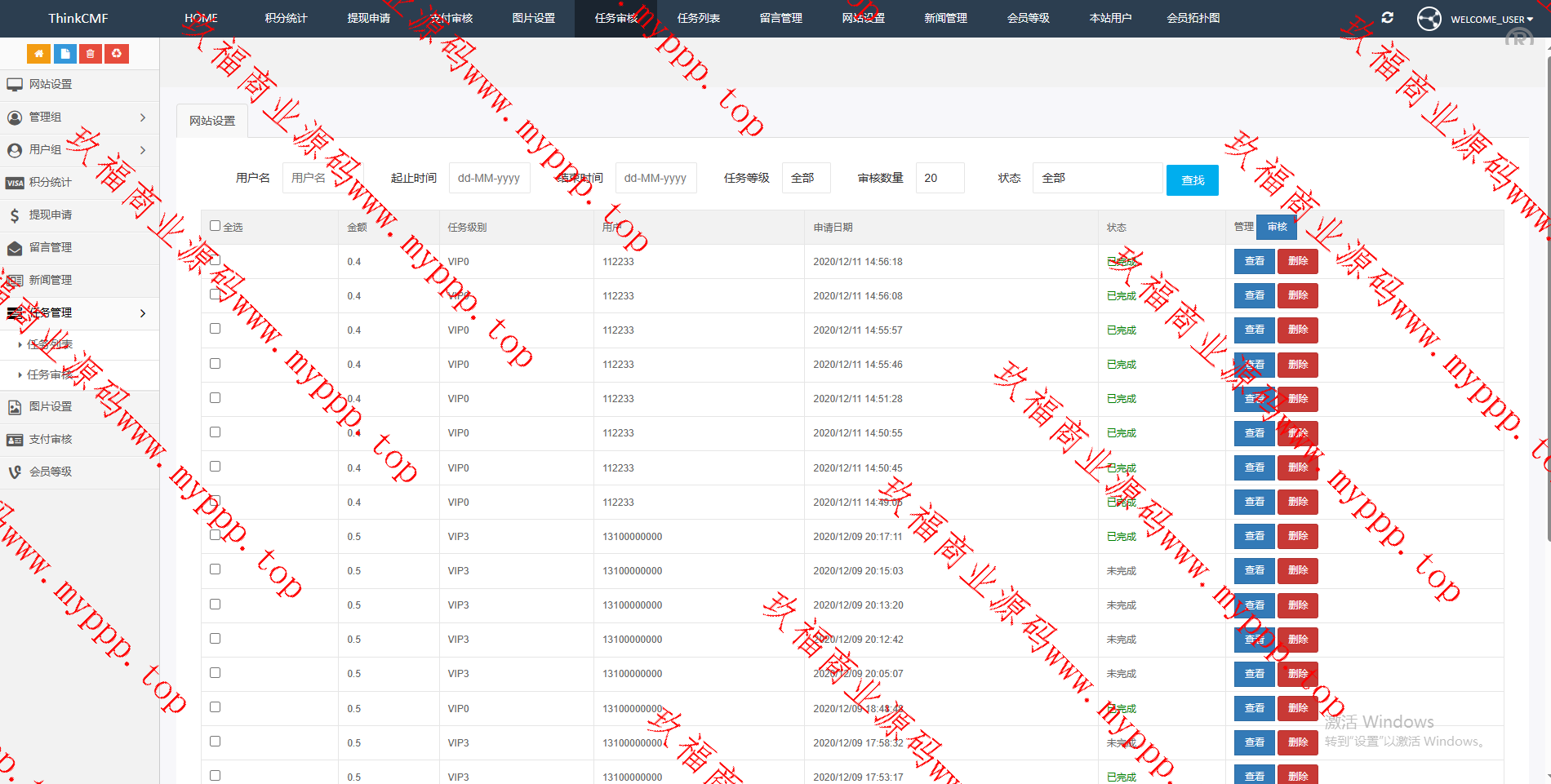Check the row dated 2020/12/11 14:55:46

[216, 364]
